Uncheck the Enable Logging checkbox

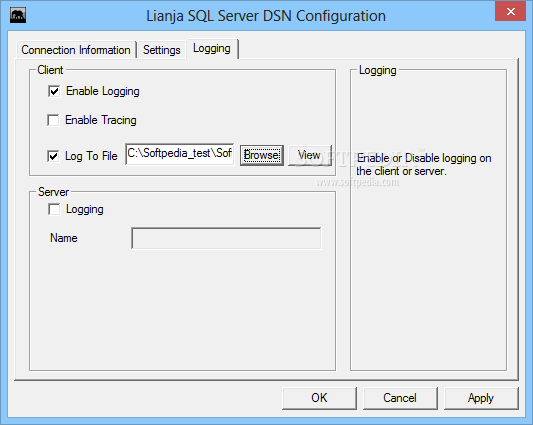(54, 91)
